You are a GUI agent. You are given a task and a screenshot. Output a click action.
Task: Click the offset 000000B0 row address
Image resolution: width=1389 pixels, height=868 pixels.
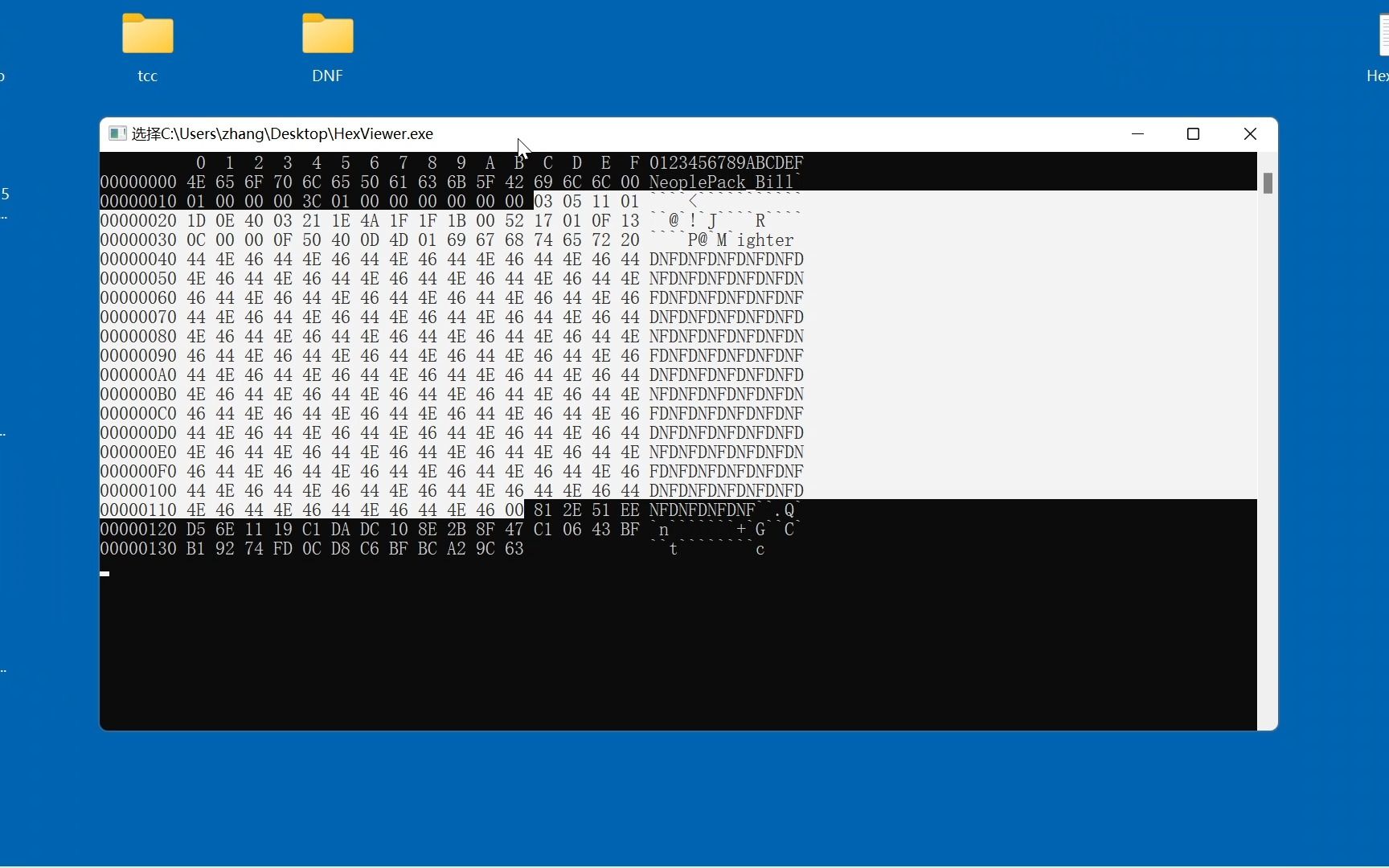(138, 395)
